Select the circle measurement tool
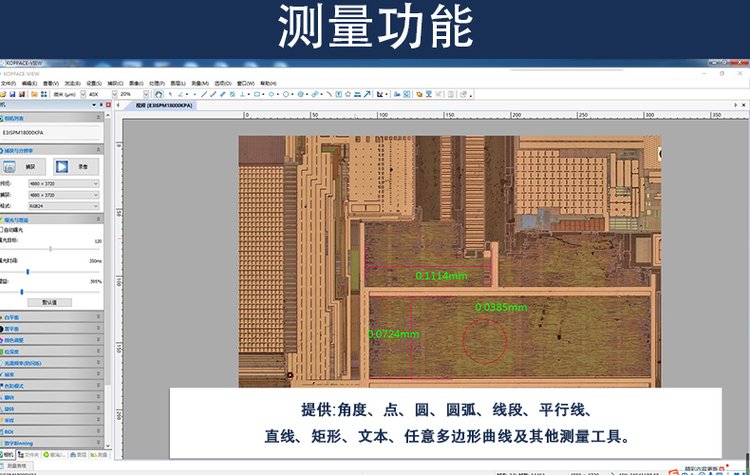Viewport: 750px width, 475px height. point(286,94)
